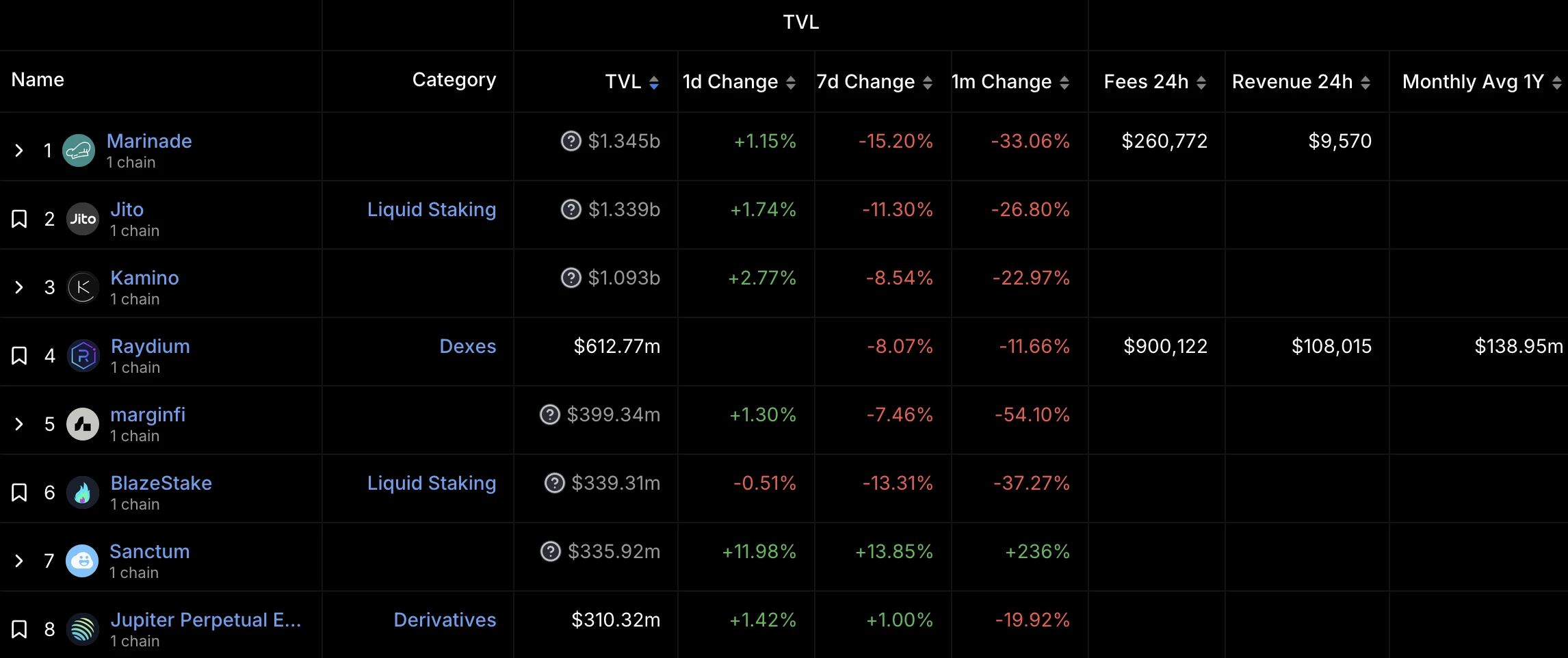This screenshot has height=658, width=1568.
Task: Sort by the TVL column arrows
Action: click(653, 83)
